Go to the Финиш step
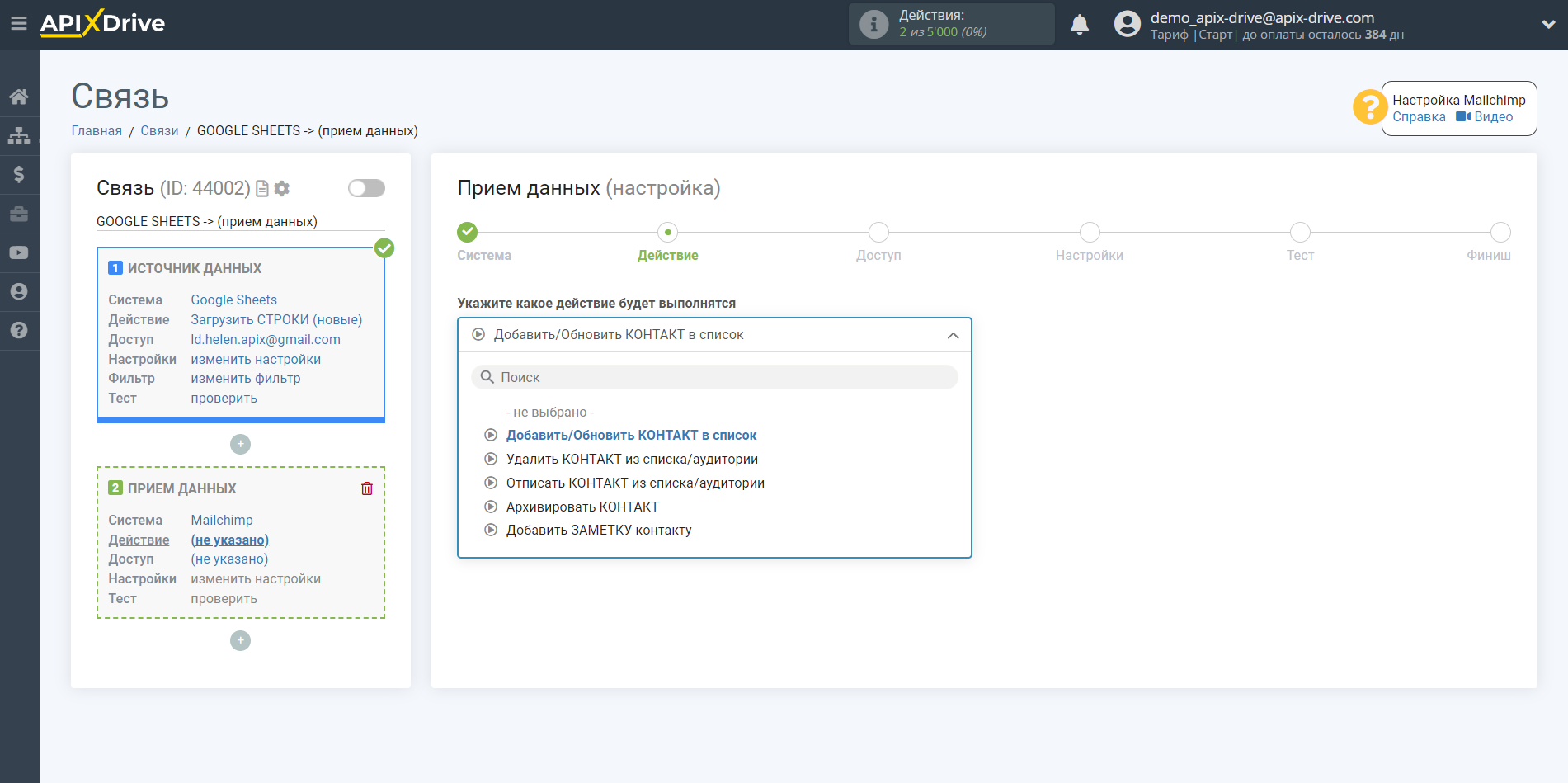This screenshot has height=783, width=1568. pos(1490,243)
